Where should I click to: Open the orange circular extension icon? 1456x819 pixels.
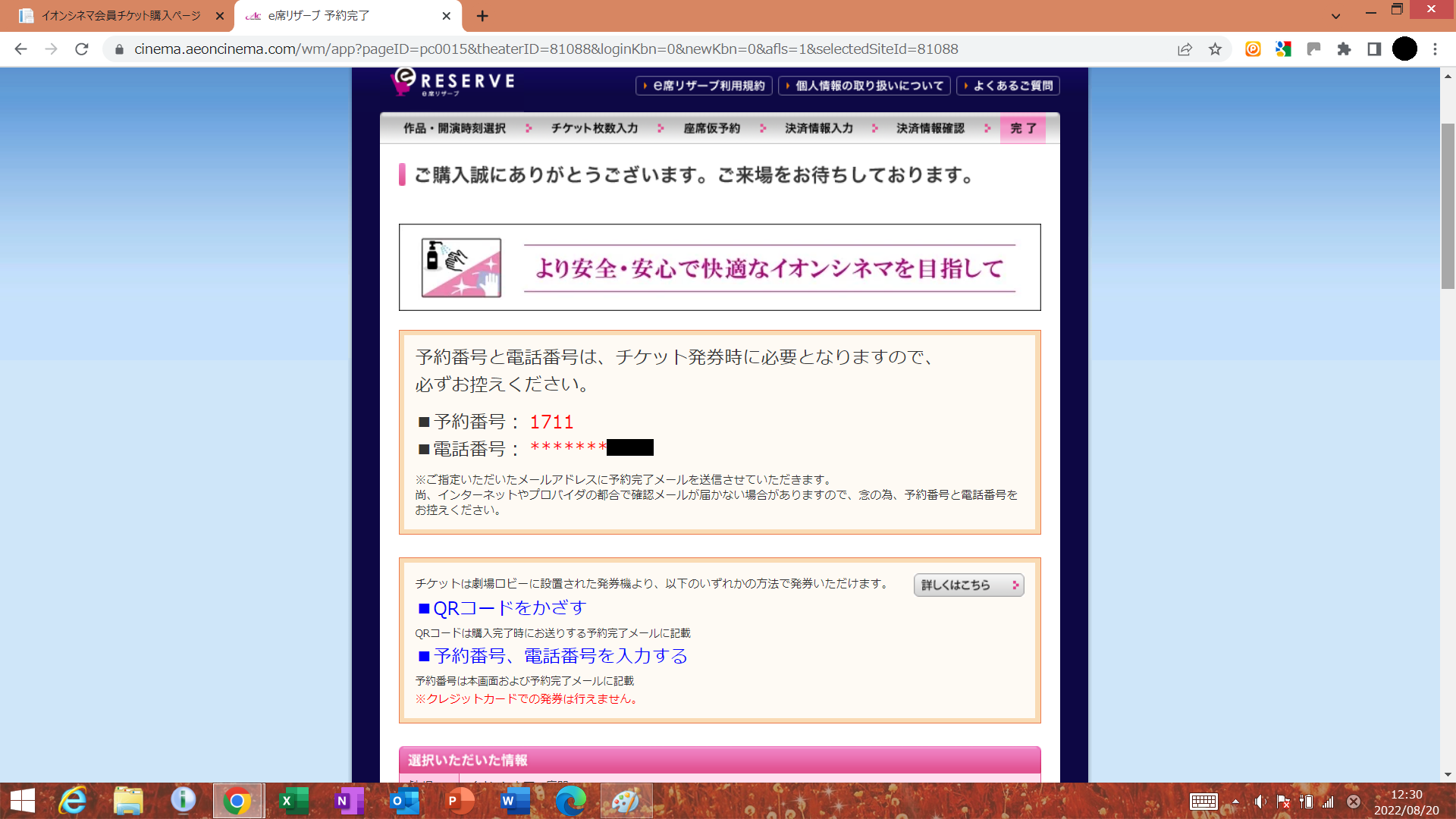(x=1253, y=49)
